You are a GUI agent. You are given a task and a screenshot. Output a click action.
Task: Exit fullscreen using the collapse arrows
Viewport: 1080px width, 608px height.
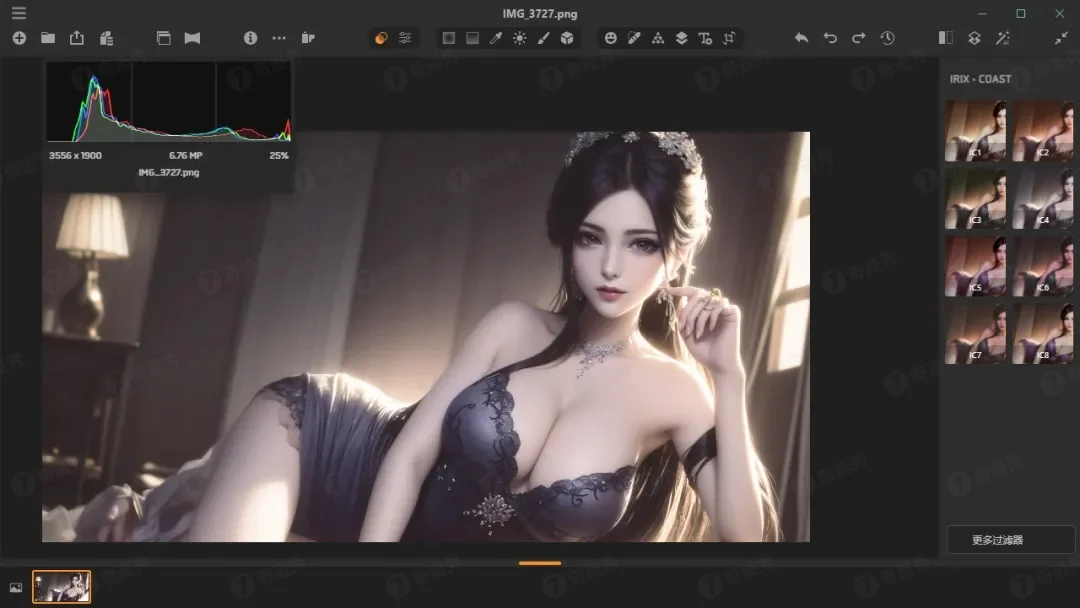pos(1061,38)
